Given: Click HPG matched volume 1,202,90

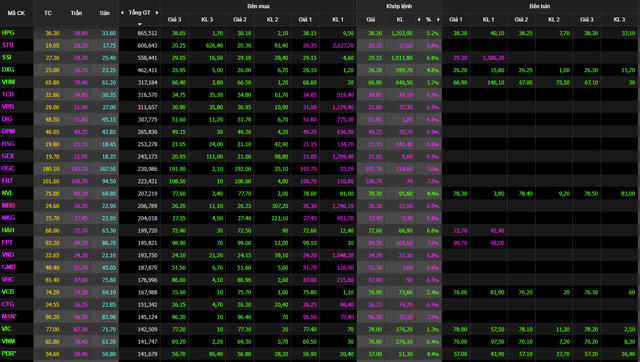Looking at the screenshot, I should 402,33.
